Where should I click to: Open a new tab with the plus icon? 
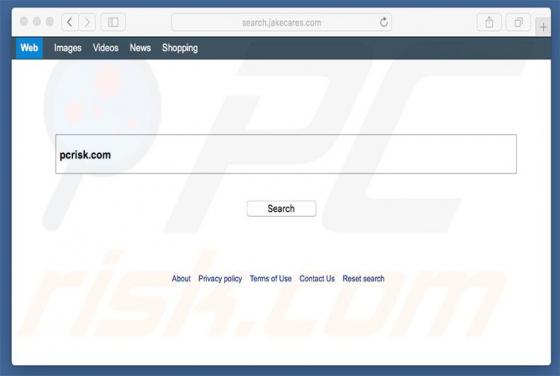[x=543, y=27]
